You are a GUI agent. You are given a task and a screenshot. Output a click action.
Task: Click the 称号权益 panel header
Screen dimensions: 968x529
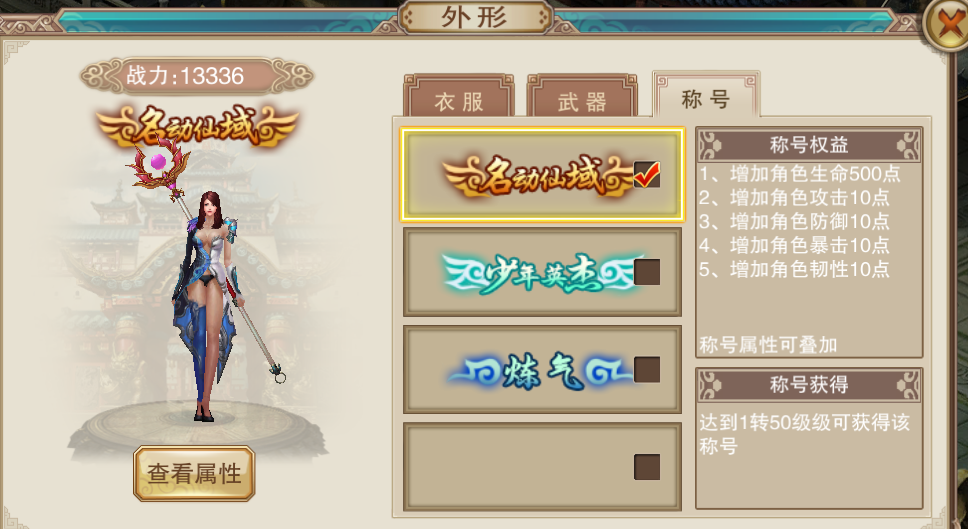(x=809, y=145)
